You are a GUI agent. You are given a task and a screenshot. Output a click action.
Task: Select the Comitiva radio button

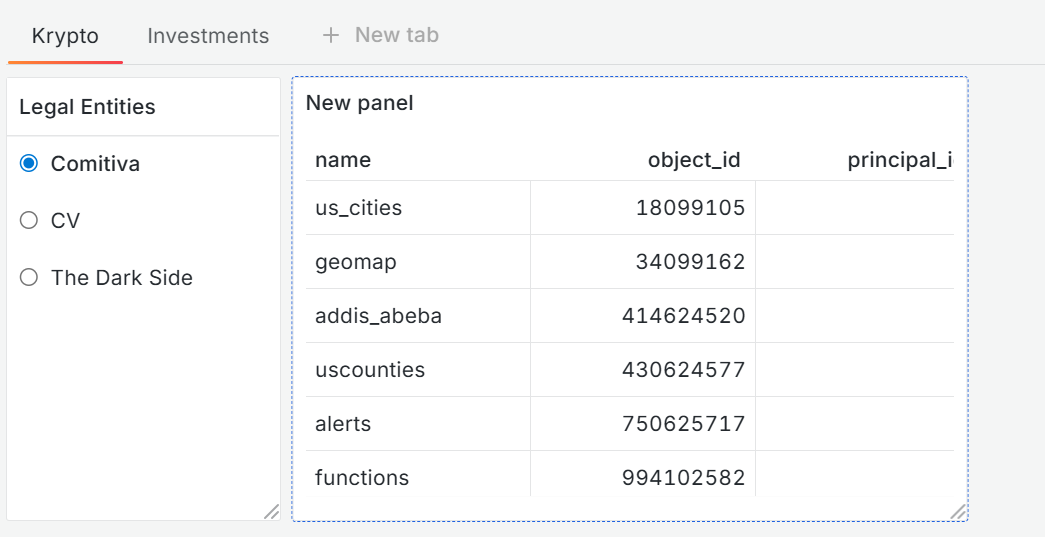click(x=29, y=163)
